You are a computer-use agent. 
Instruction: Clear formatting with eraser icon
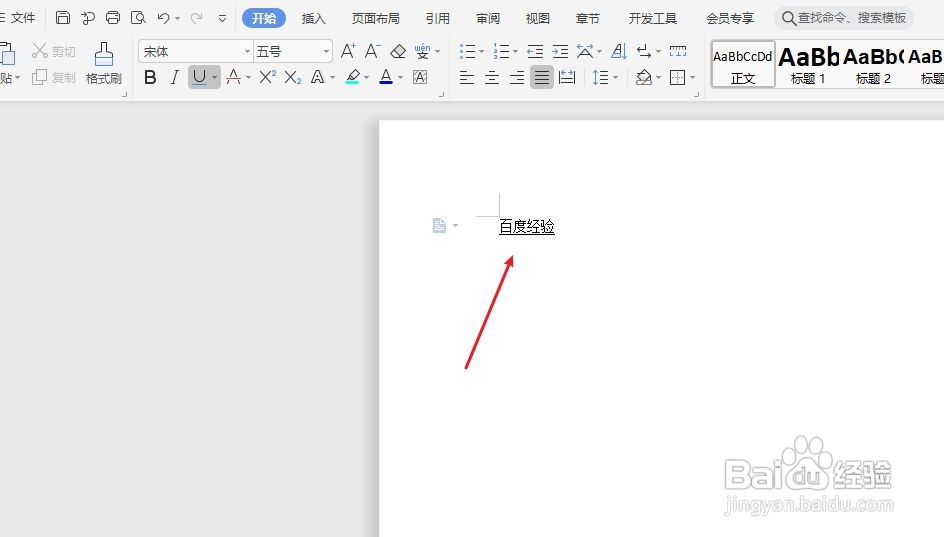[398, 51]
